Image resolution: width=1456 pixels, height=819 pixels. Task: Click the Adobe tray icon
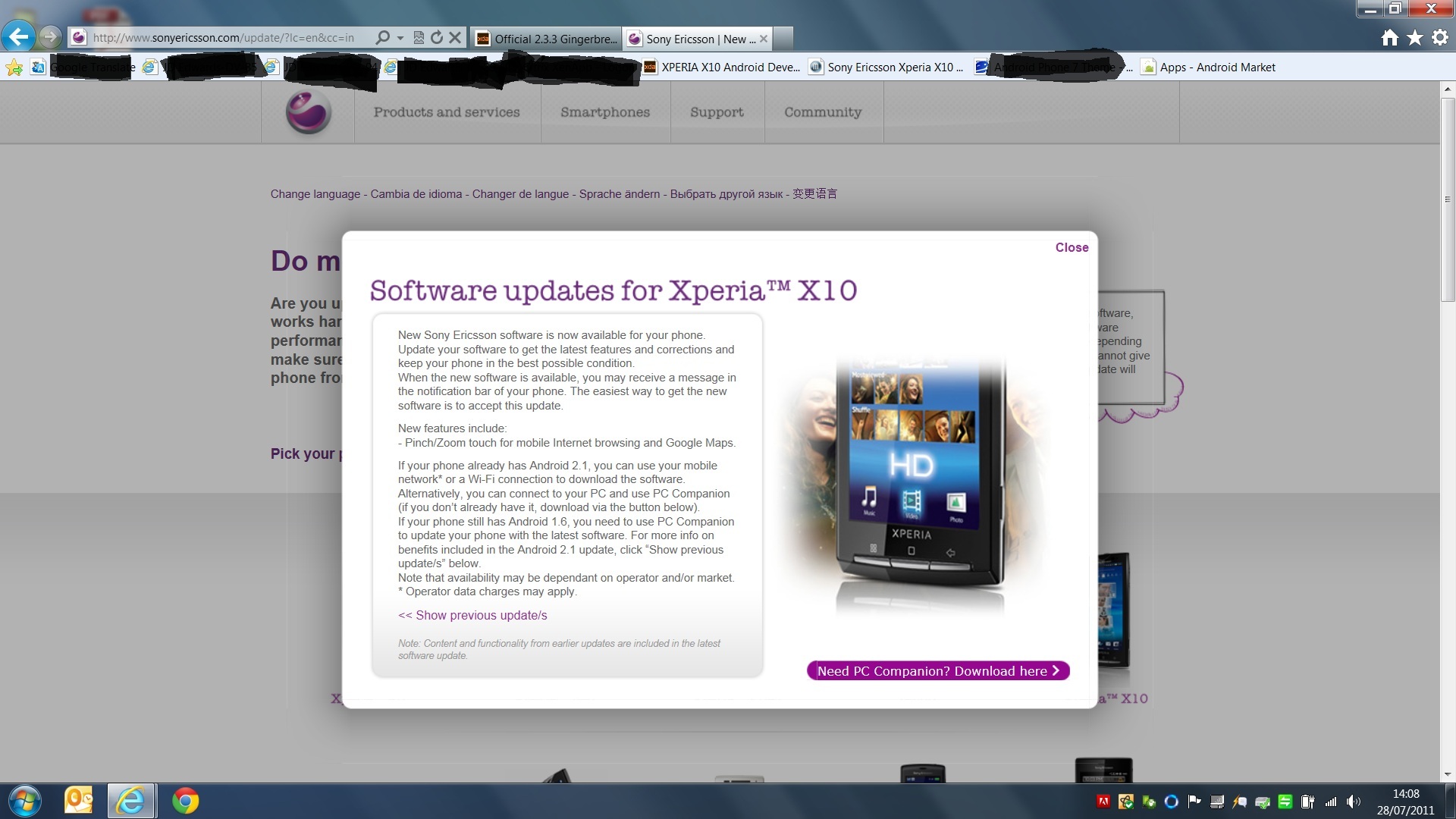click(1103, 802)
